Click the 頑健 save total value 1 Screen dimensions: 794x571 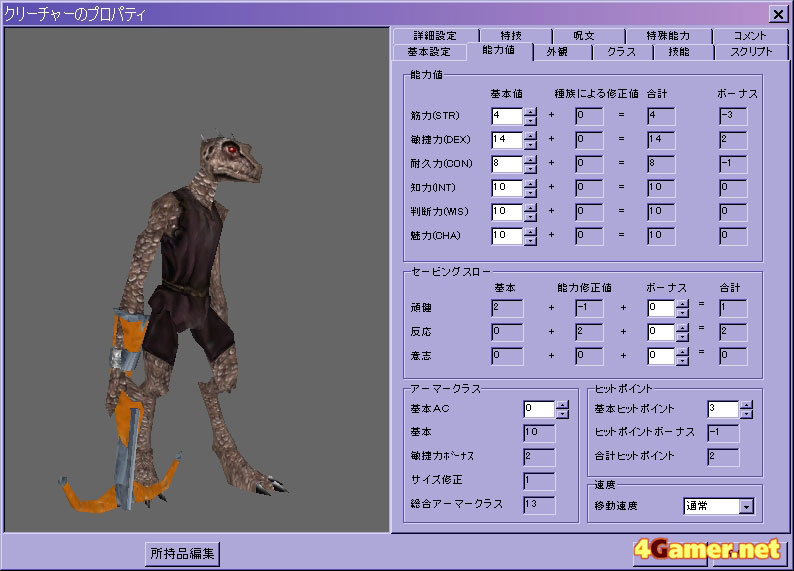(733, 308)
